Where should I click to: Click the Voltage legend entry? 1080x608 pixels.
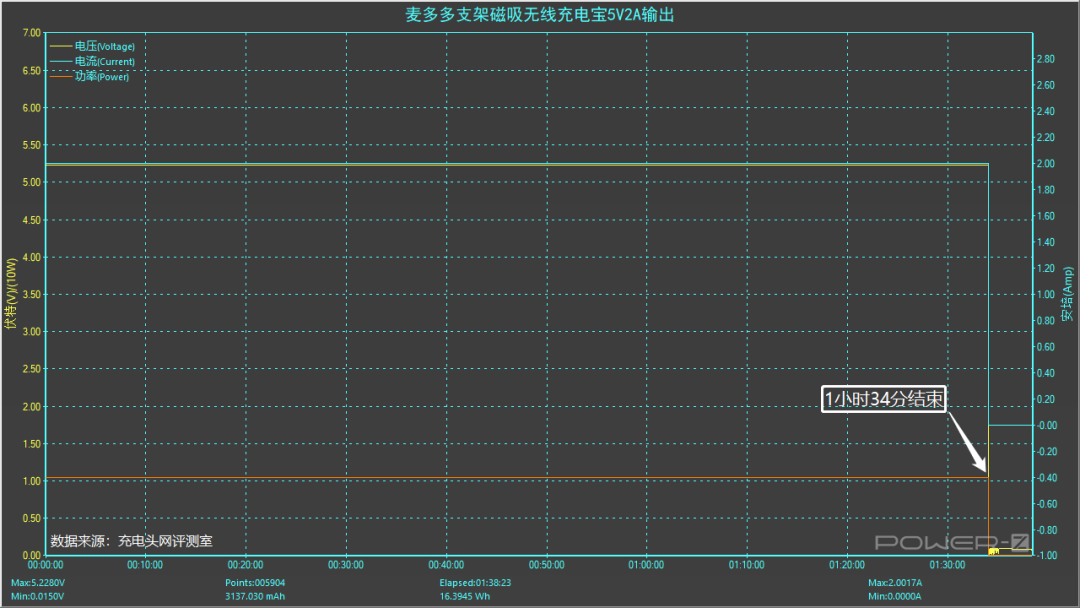(92, 46)
